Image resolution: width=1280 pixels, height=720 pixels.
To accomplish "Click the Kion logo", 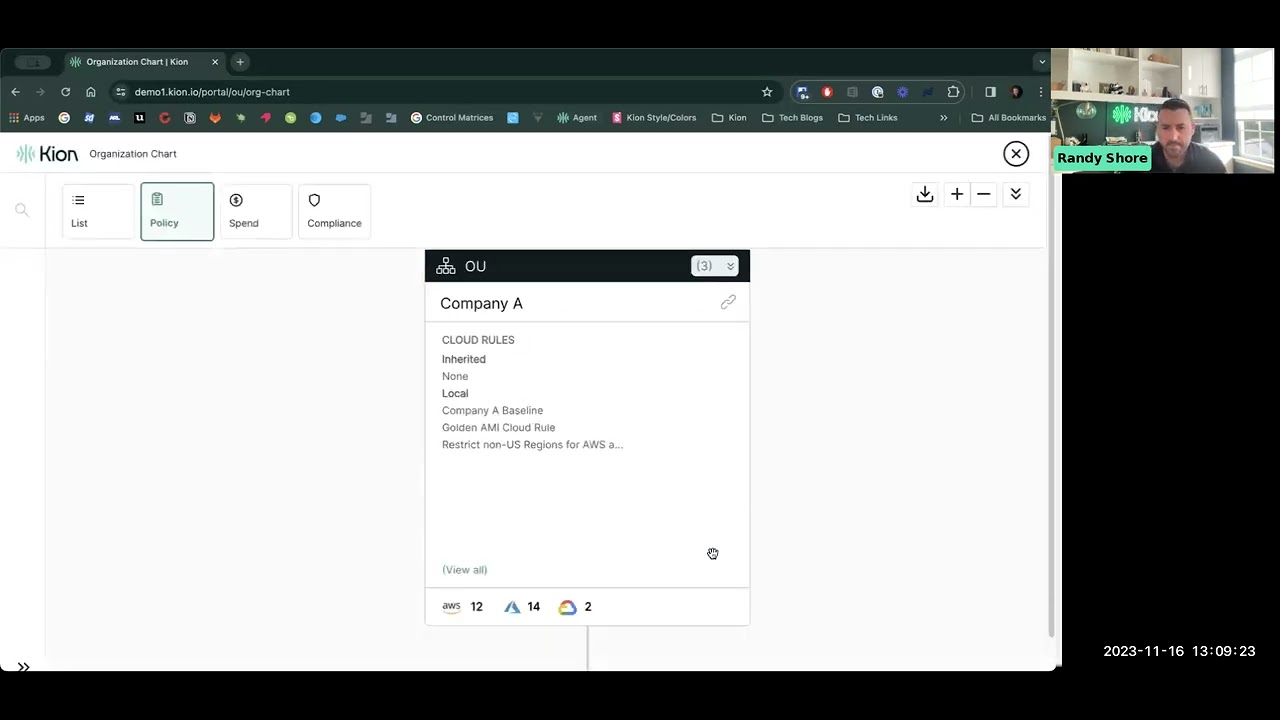I will tap(47, 153).
